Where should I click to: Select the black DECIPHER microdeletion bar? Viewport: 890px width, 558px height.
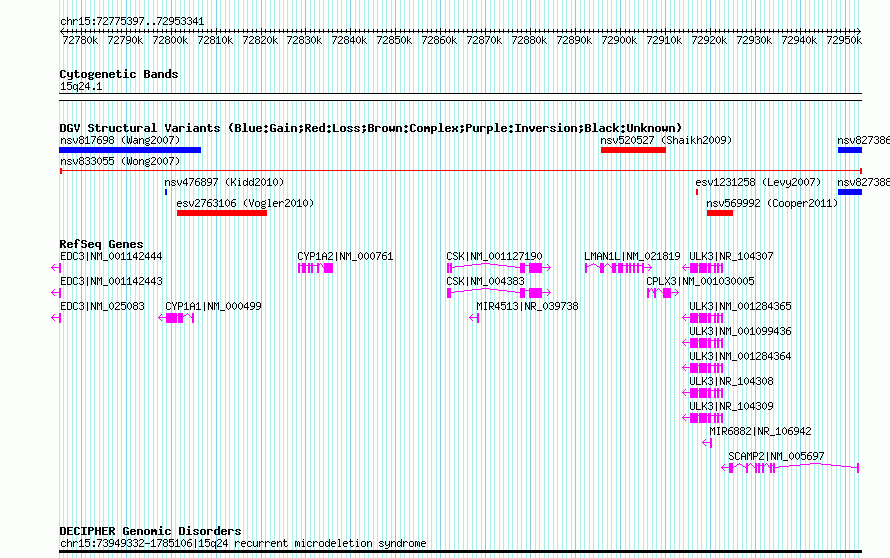pos(461,552)
